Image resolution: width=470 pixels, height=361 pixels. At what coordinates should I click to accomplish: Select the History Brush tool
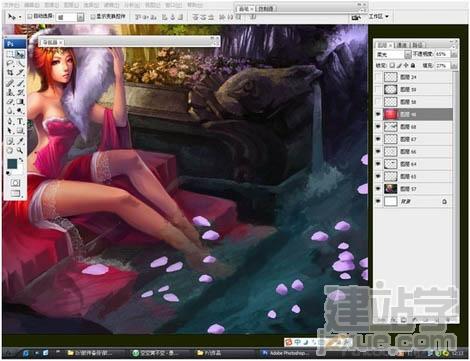pyautogui.click(x=20, y=92)
